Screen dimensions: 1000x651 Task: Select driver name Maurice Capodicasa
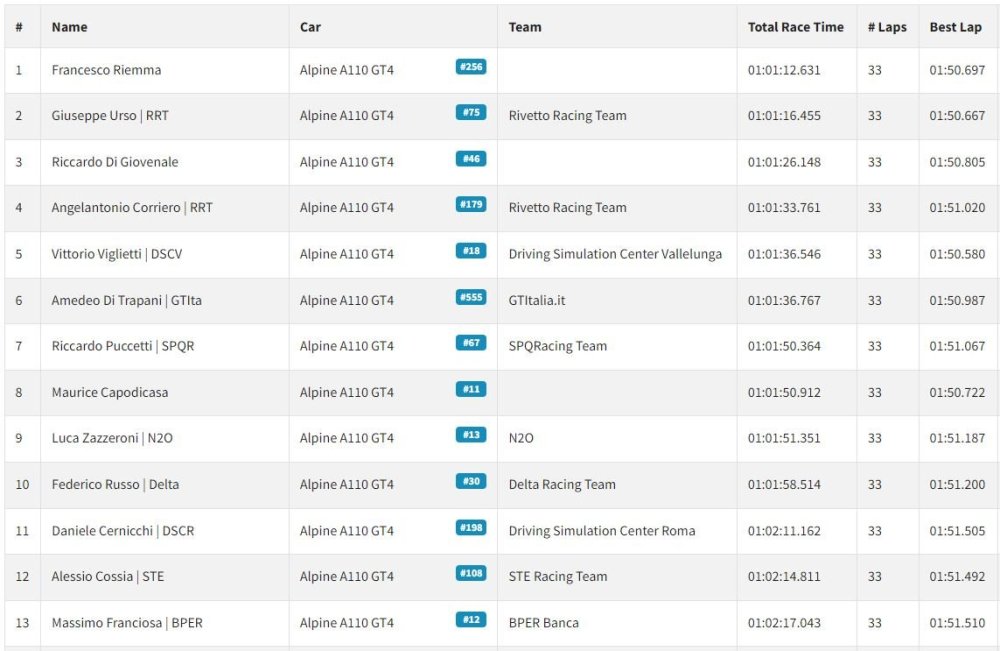tap(110, 392)
